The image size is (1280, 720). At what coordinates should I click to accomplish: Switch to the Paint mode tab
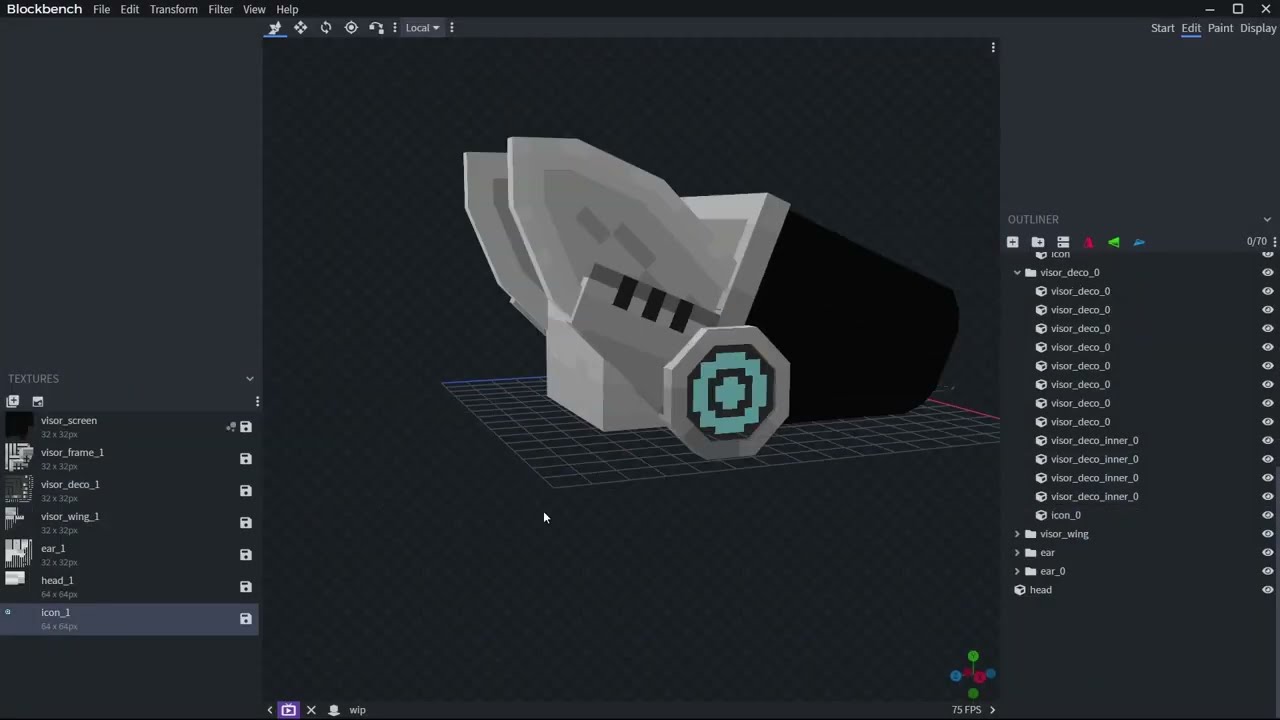[x=1220, y=28]
